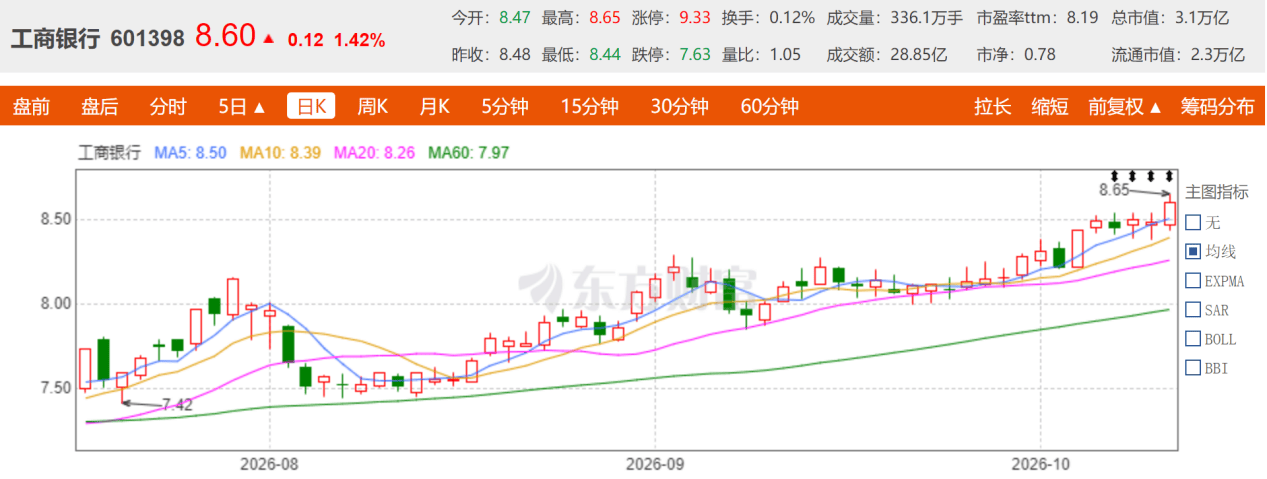Select the 盘前 pre-market tab
Viewport: 1267px width, 479px height.
[31, 107]
